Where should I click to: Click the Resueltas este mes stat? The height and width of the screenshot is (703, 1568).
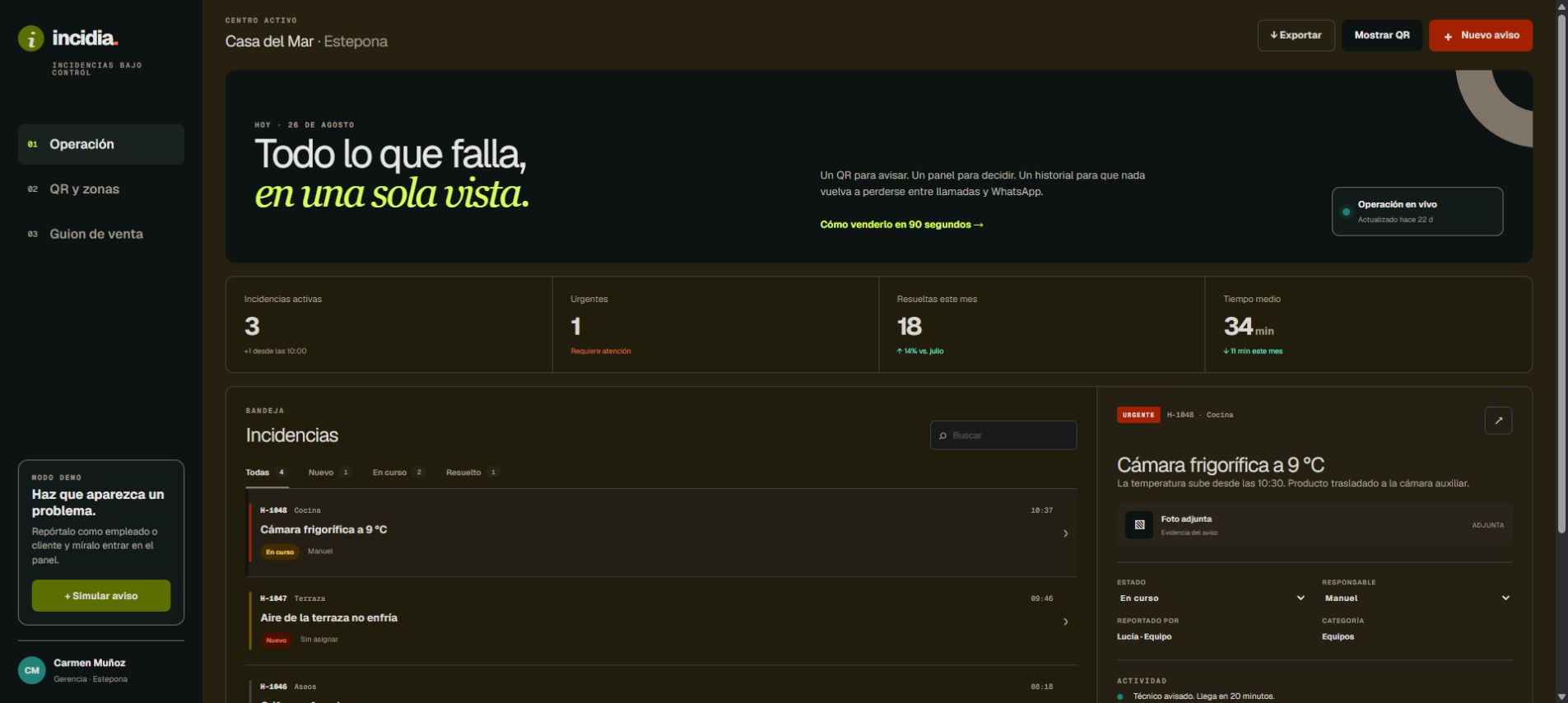pyautogui.click(x=1042, y=324)
